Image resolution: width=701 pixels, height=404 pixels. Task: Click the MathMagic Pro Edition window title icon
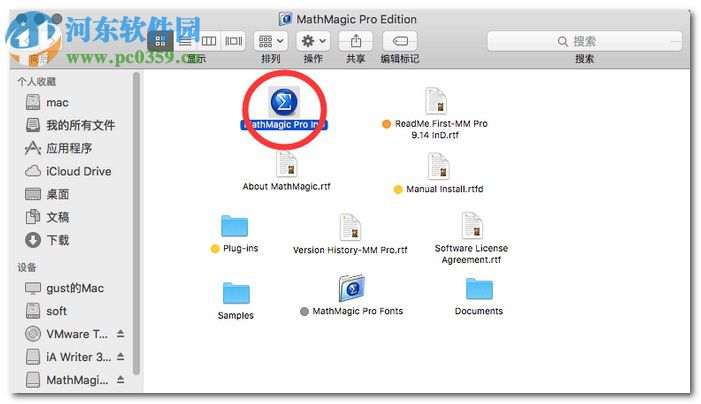[x=285, y=19]
